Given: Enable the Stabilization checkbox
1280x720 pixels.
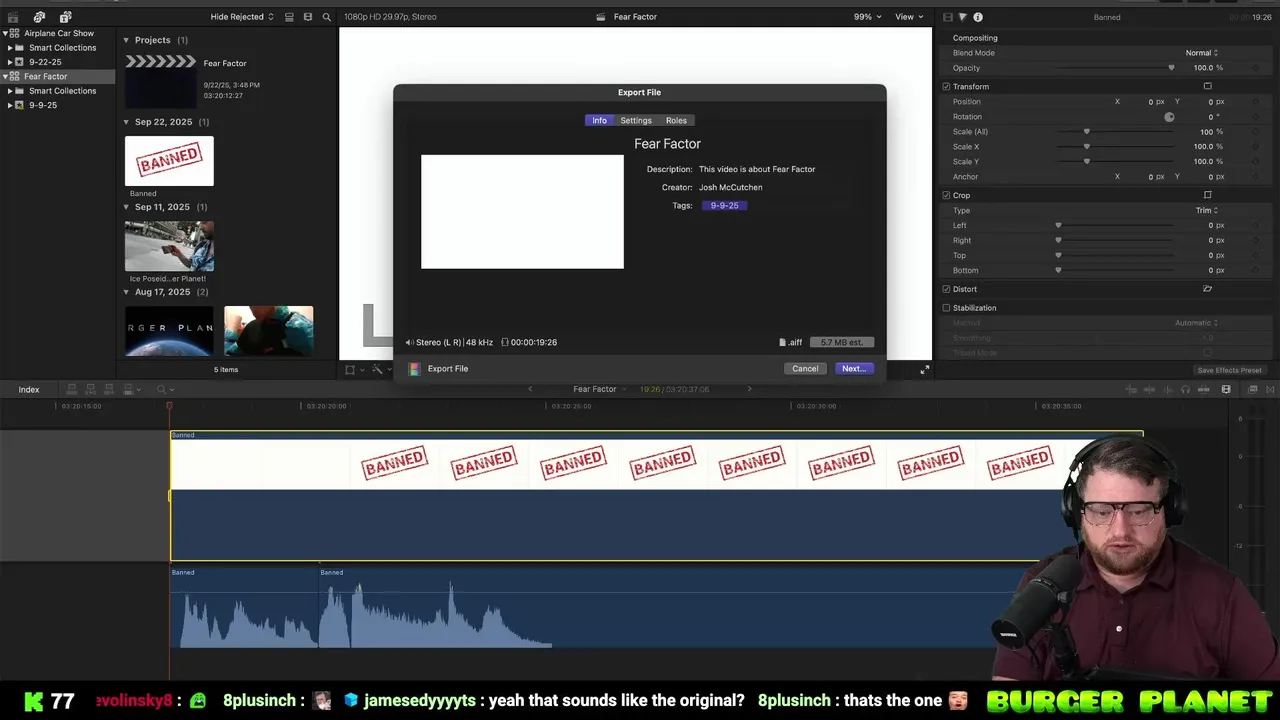Looking at the screenshot, I should pos(946,308).
